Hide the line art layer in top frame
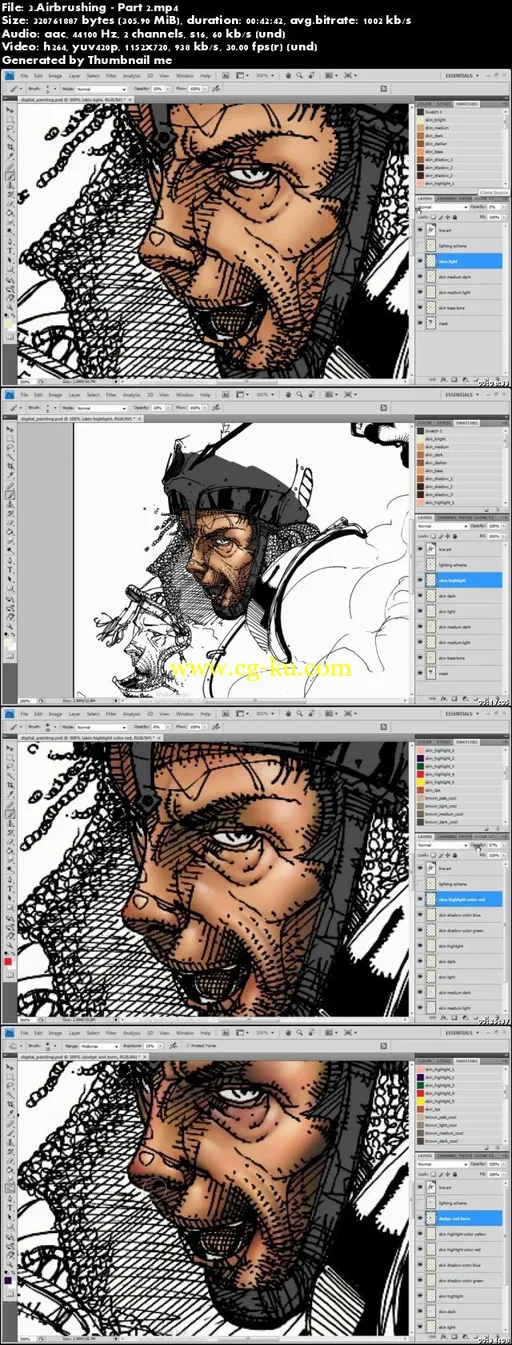The width and height of the screenshot is (512, 1345). [420, 229]
